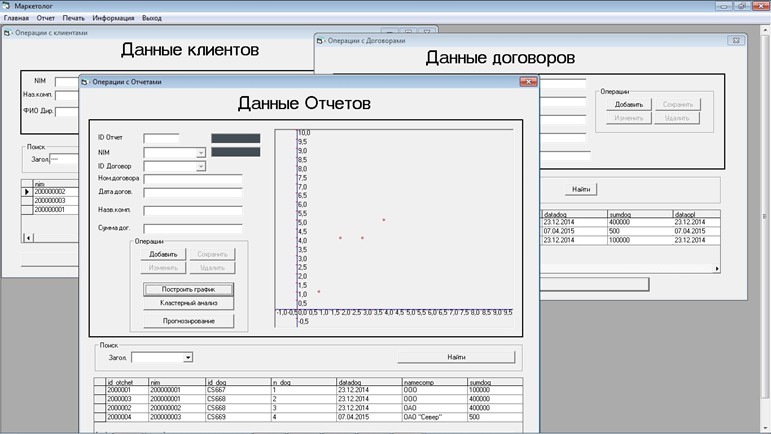The width and height of the screenshot is (771, 434).
Task: Click the current-row arrow in клиентами grid
Action: (x=27, y=192)
